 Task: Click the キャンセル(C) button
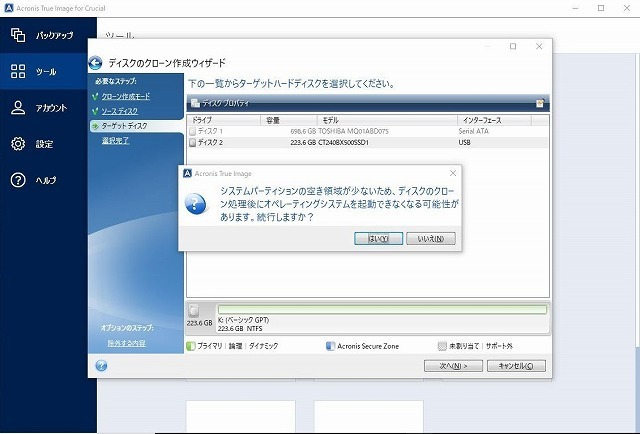(516, 366)
